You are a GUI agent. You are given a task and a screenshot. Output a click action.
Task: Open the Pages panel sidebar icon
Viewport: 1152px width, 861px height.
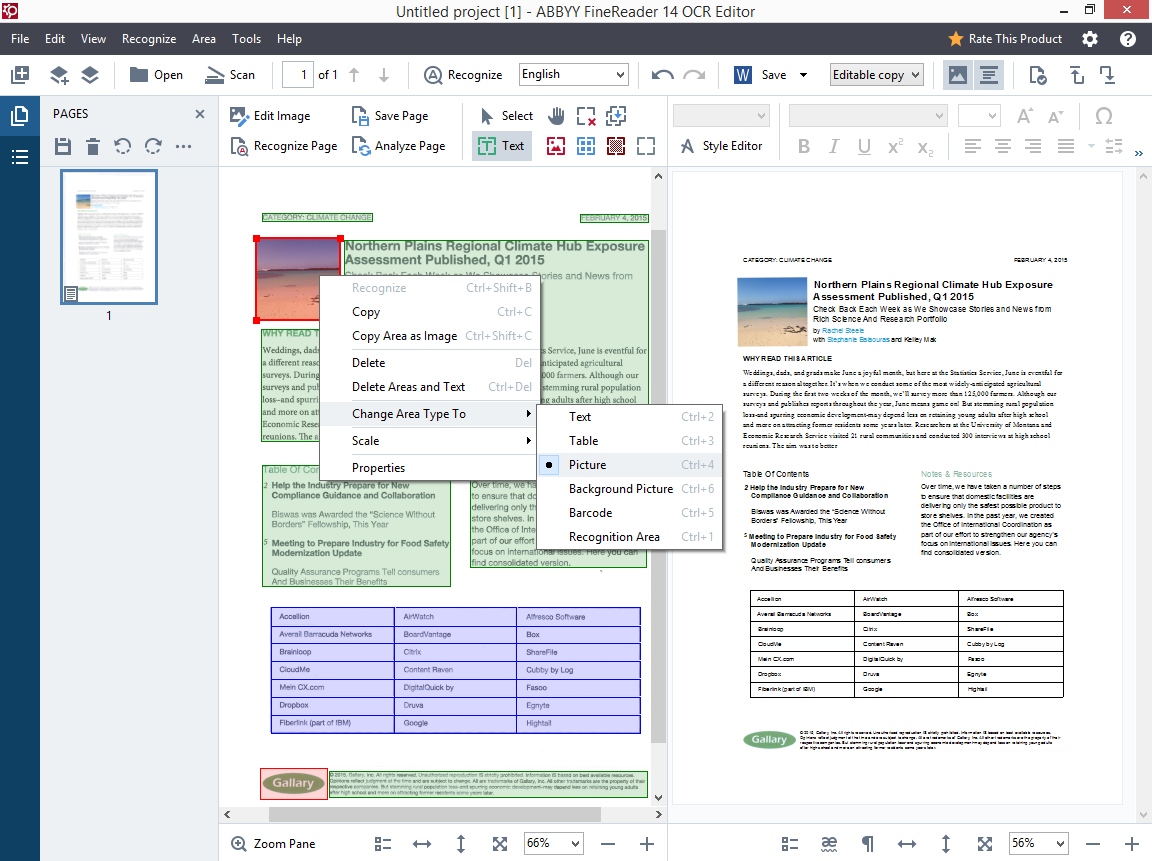pos(20,115)
